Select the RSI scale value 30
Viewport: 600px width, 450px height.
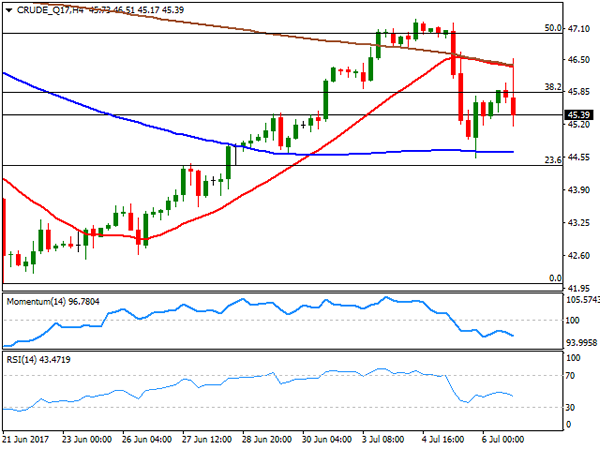571,408
